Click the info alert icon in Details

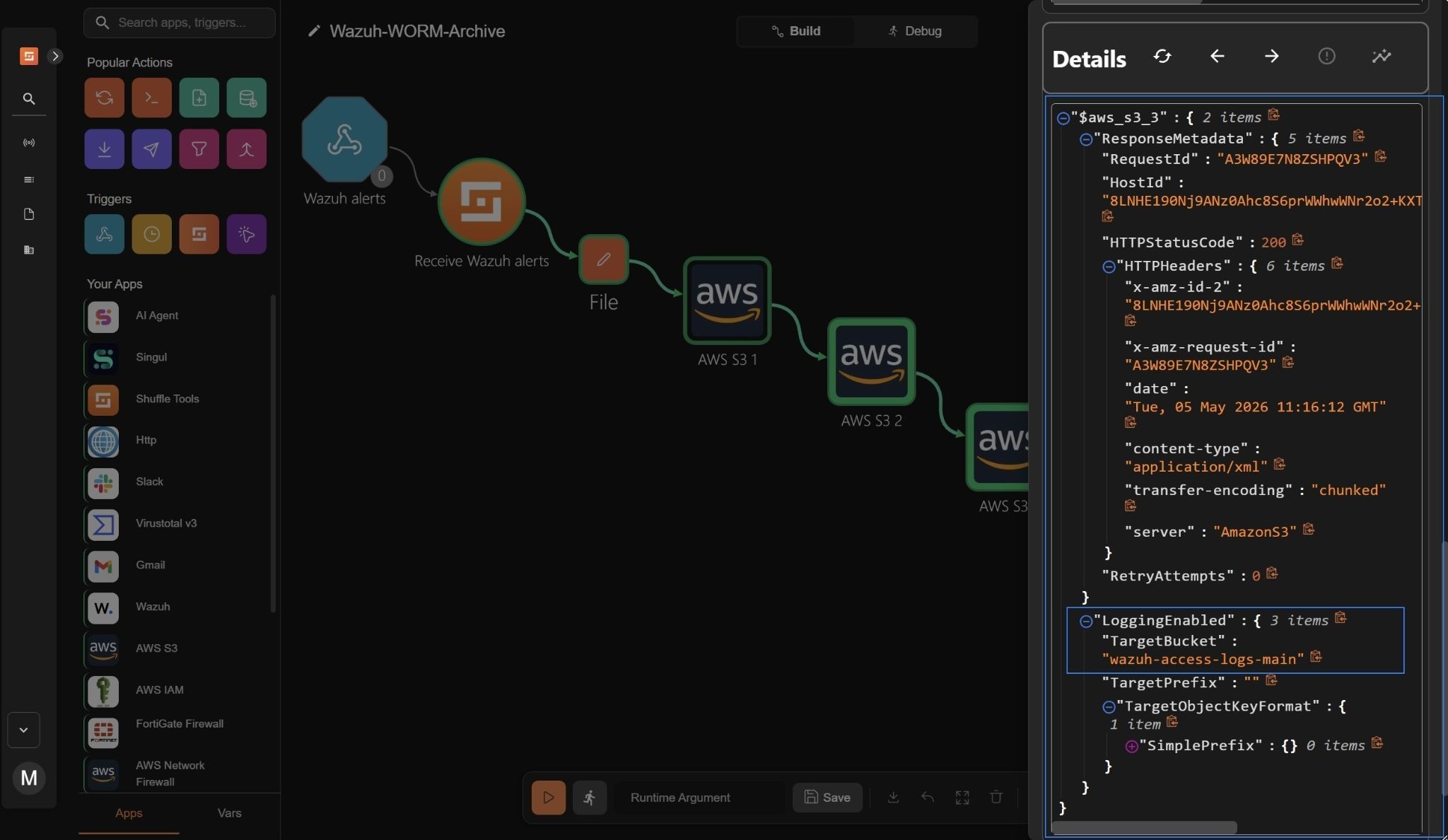tap(1326, 57)
